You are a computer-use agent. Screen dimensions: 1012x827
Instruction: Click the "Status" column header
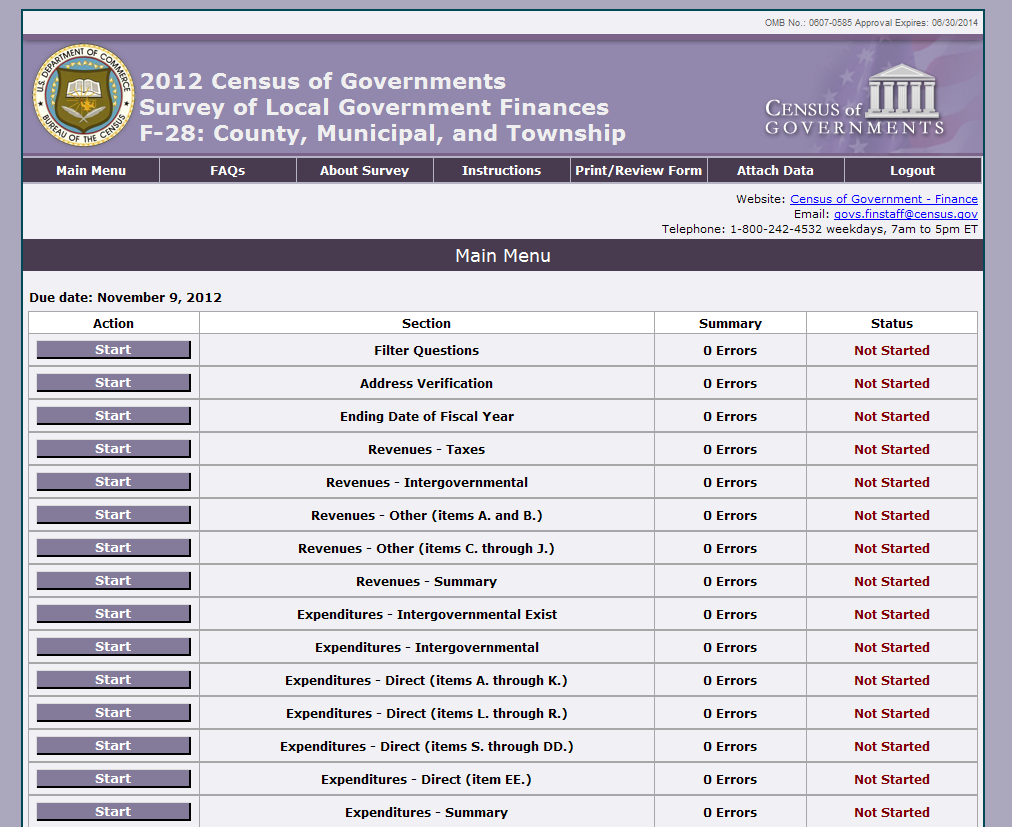(x=892, y=323)
